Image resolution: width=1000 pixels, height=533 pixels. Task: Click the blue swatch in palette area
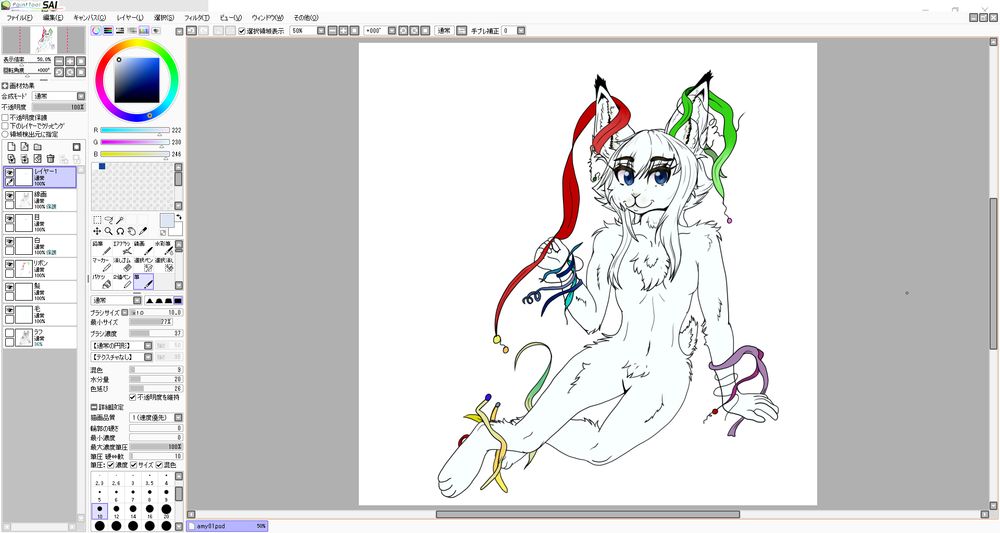101,166
